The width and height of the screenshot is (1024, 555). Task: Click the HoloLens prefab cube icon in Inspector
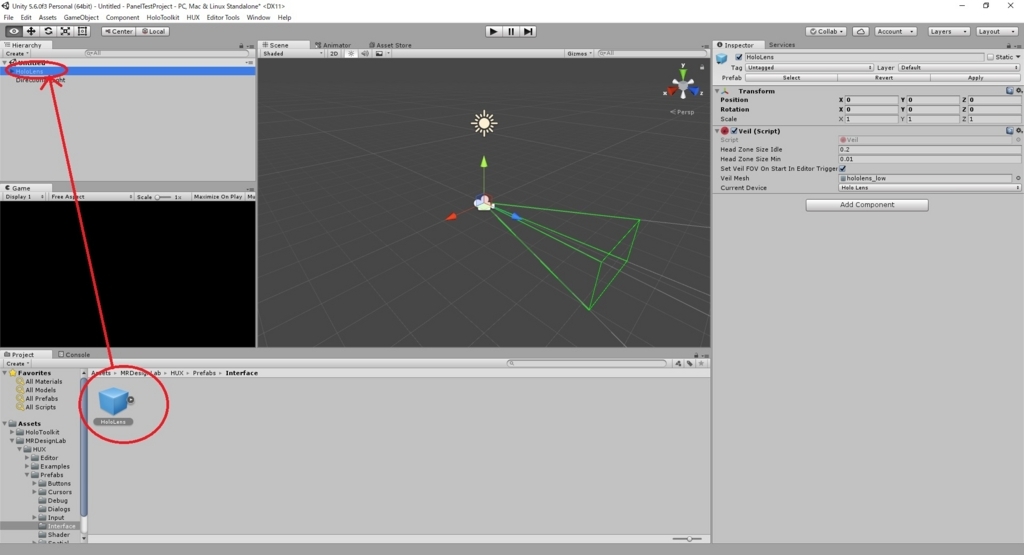tap(722, 59)
